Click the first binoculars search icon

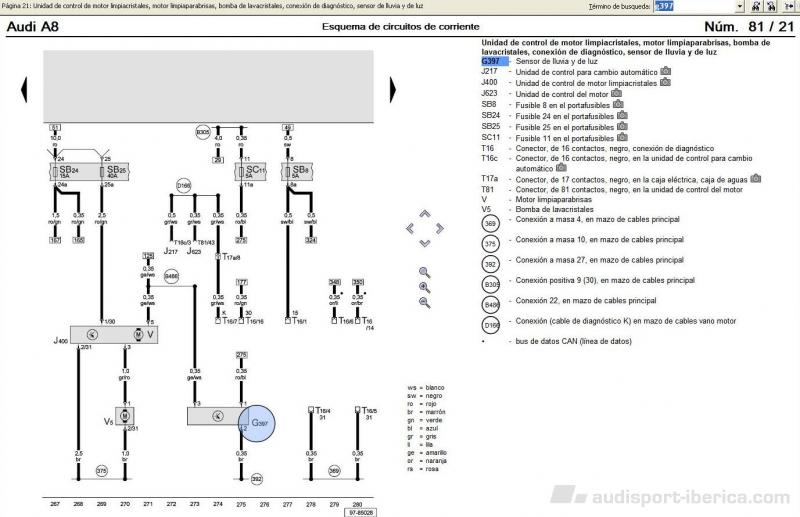pos(756,6)
